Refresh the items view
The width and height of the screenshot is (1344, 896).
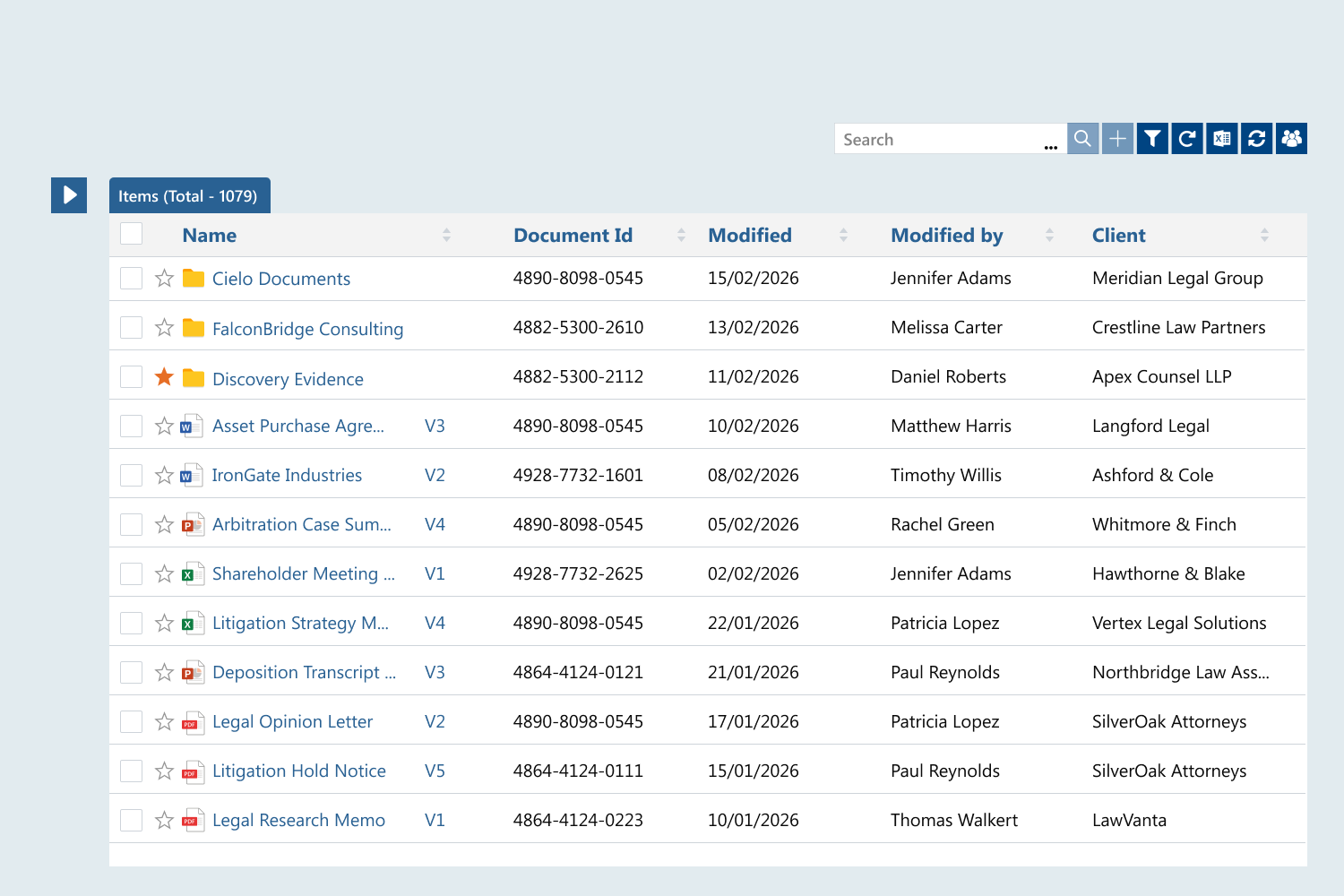coord(1186,138)
